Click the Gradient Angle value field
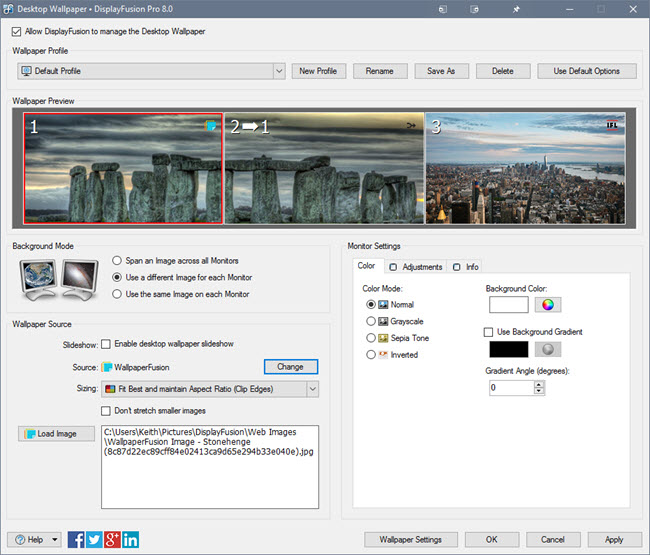650x555 pixels. 512,388
